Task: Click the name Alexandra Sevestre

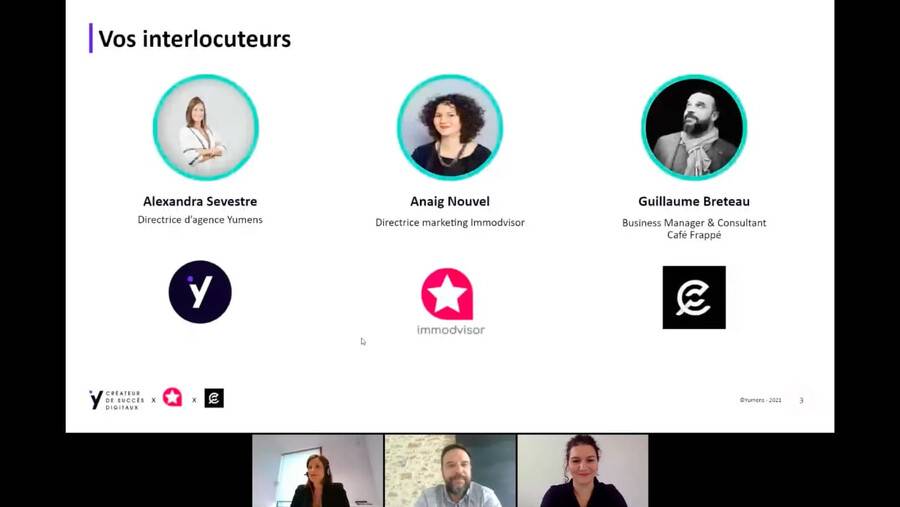Action: pos(200,202)
